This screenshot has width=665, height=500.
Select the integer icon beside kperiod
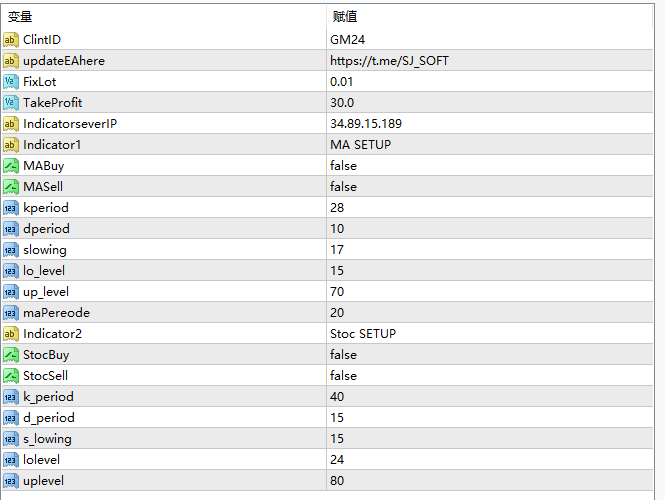coord(11,208)
